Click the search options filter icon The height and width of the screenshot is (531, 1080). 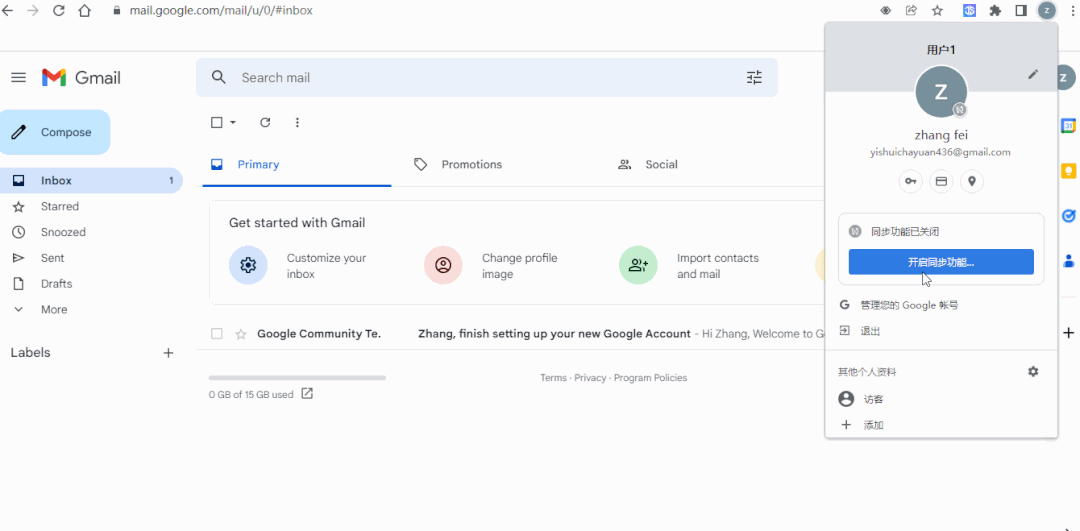coord(754,77)
